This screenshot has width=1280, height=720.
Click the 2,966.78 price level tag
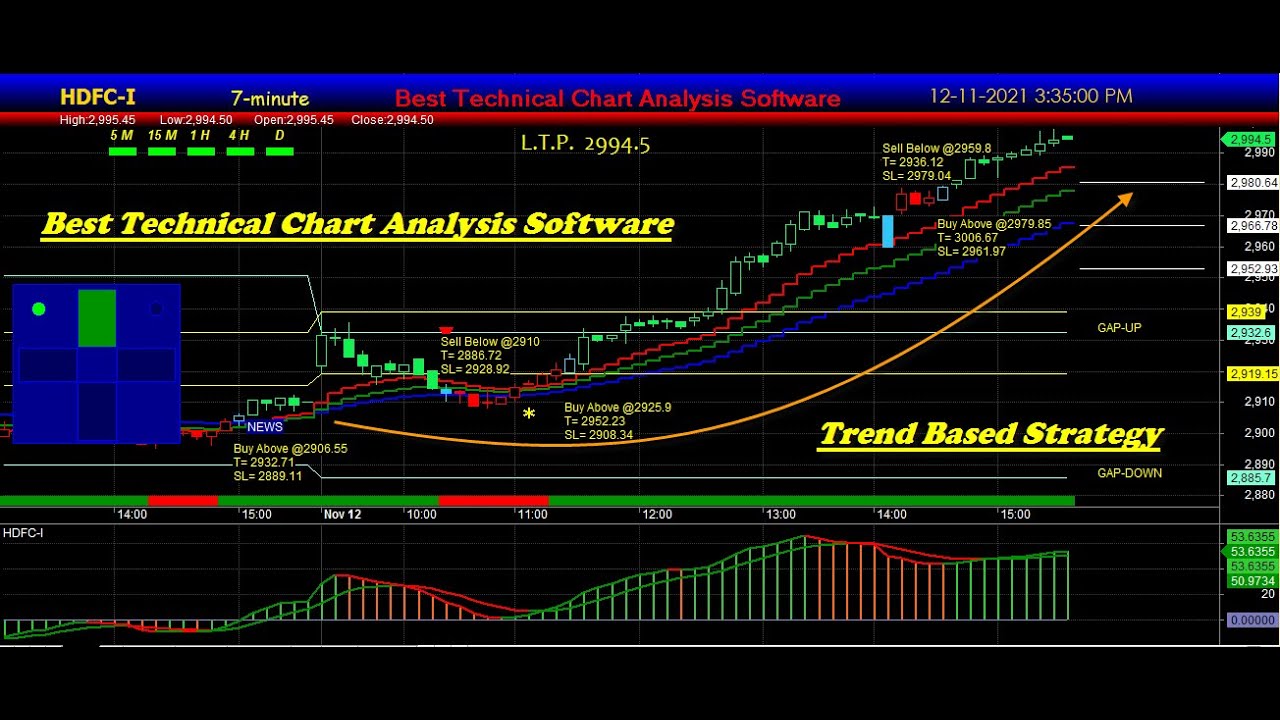coord(1254,226)
